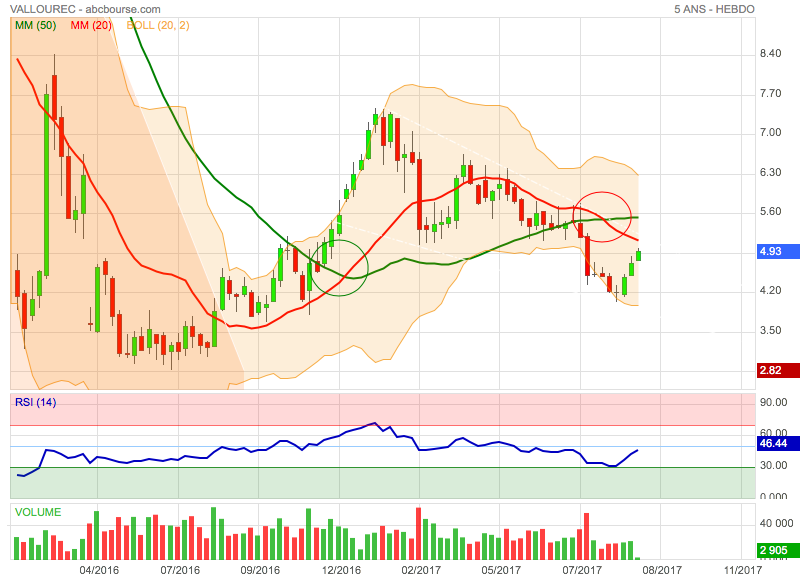Click the 5 ANS - HEBDO period label
Screen dimensions: 800x580
[714, 9]
